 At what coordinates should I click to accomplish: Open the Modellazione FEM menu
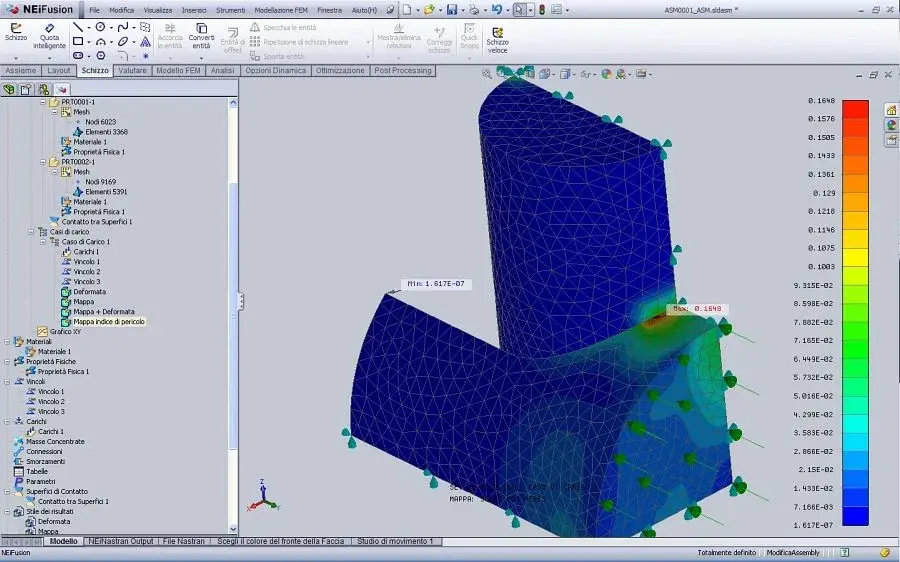[281, 10]
